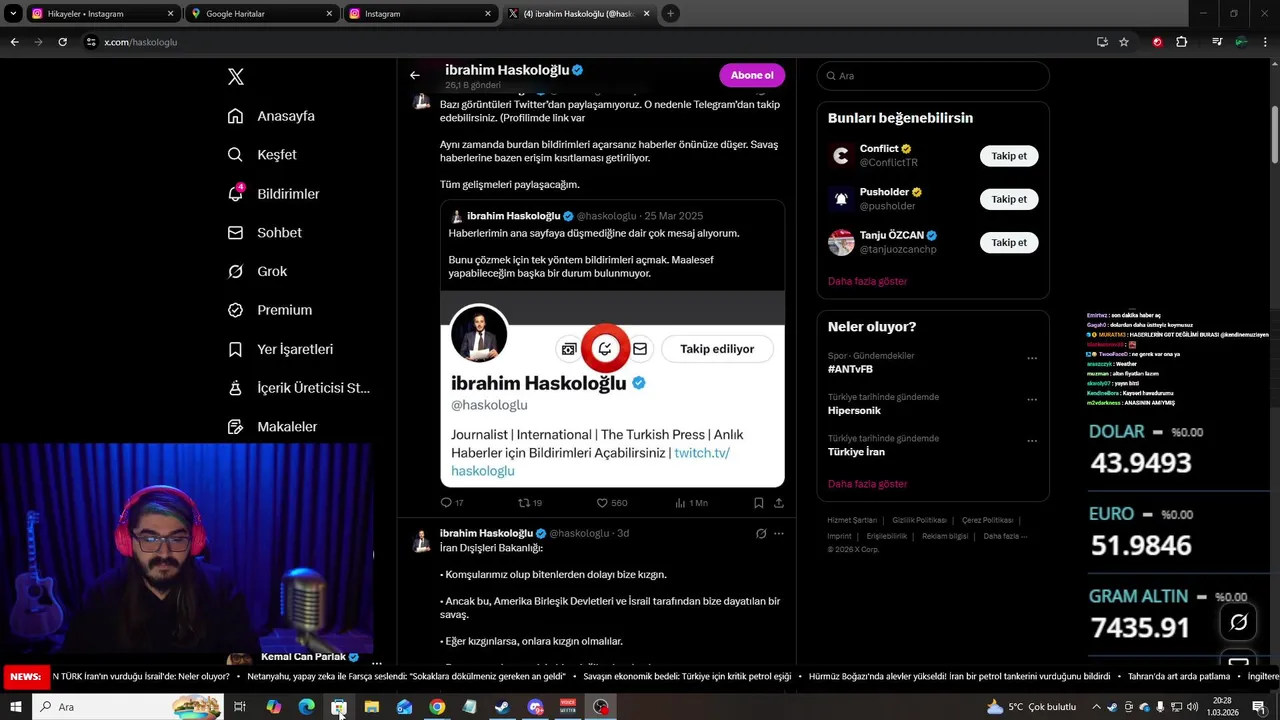Open Chrome from the taskbar

click(x=437, y=707)
